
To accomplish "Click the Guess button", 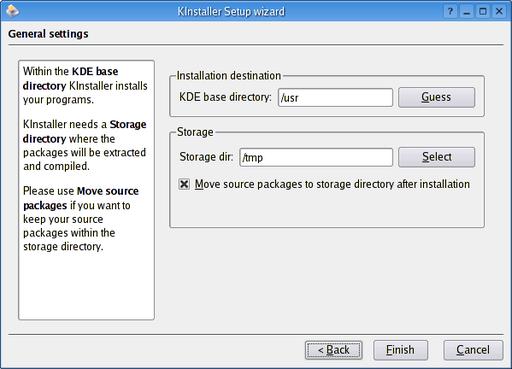I will pyautogui.click(x=436, y=97).
